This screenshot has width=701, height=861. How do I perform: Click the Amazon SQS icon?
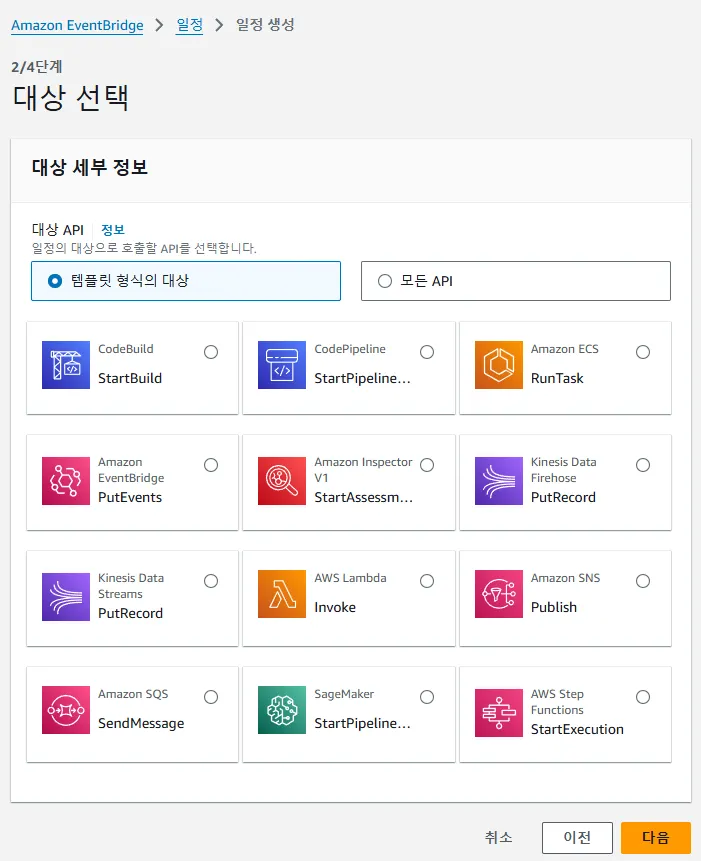click(x=66, y=710)
